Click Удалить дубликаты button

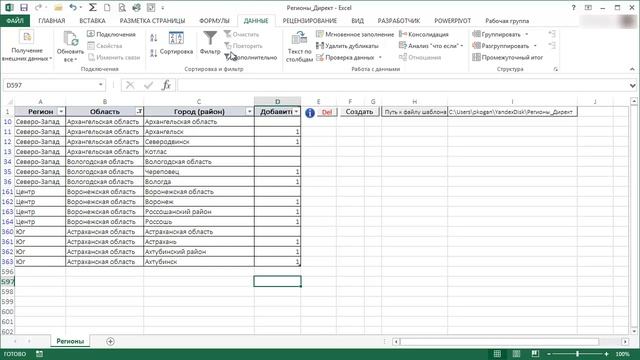(x=347, y=46)
